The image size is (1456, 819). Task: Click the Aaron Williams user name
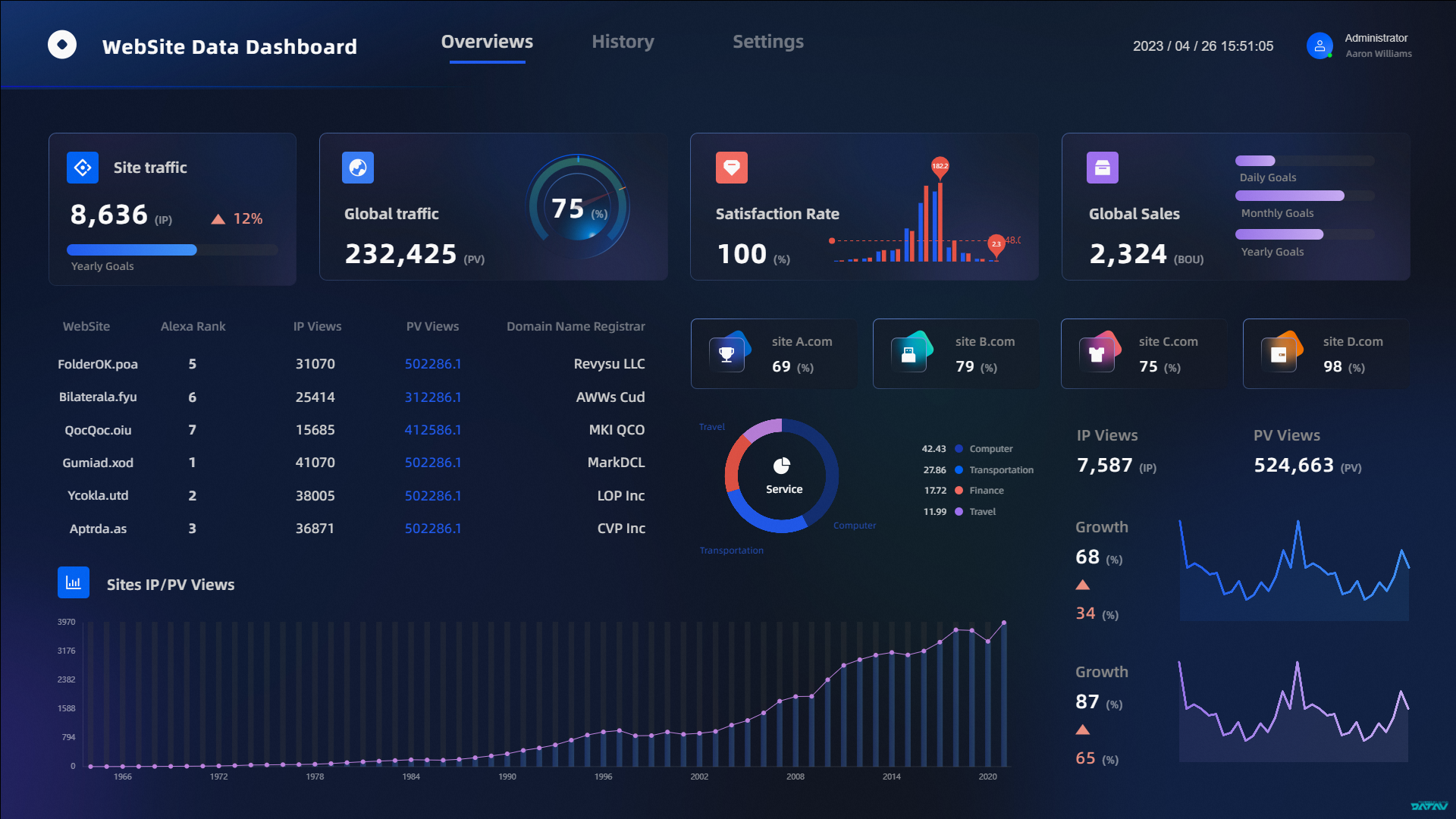tap(1379, 54)
